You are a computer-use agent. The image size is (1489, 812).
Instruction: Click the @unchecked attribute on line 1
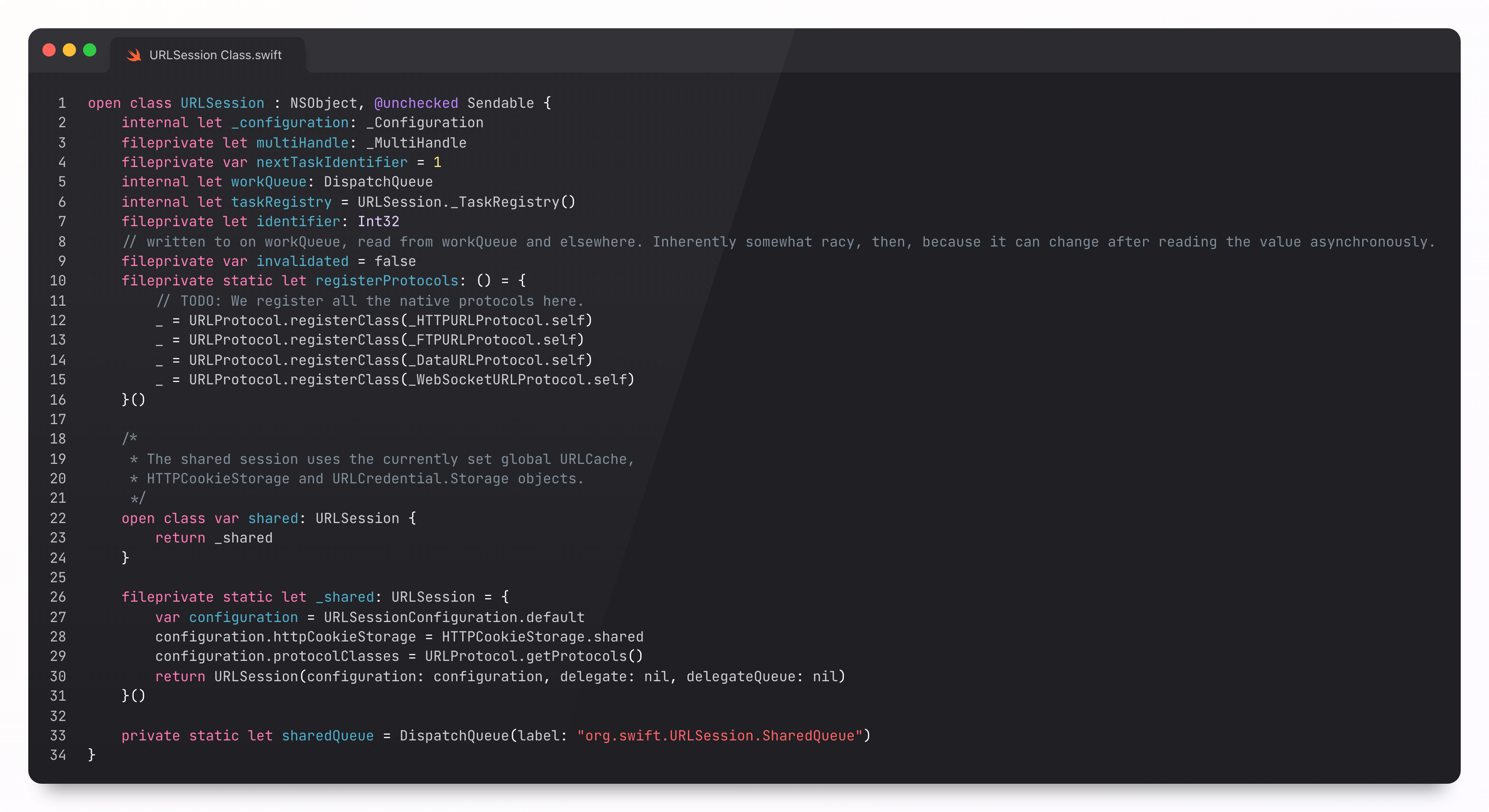coord(416,103)
